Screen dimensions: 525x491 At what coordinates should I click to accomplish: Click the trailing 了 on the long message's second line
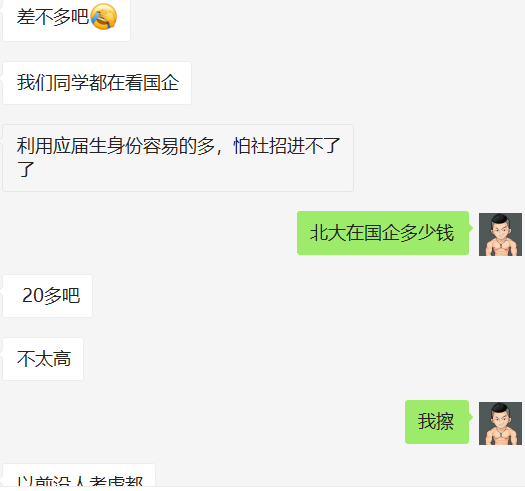tap(26, 169)
